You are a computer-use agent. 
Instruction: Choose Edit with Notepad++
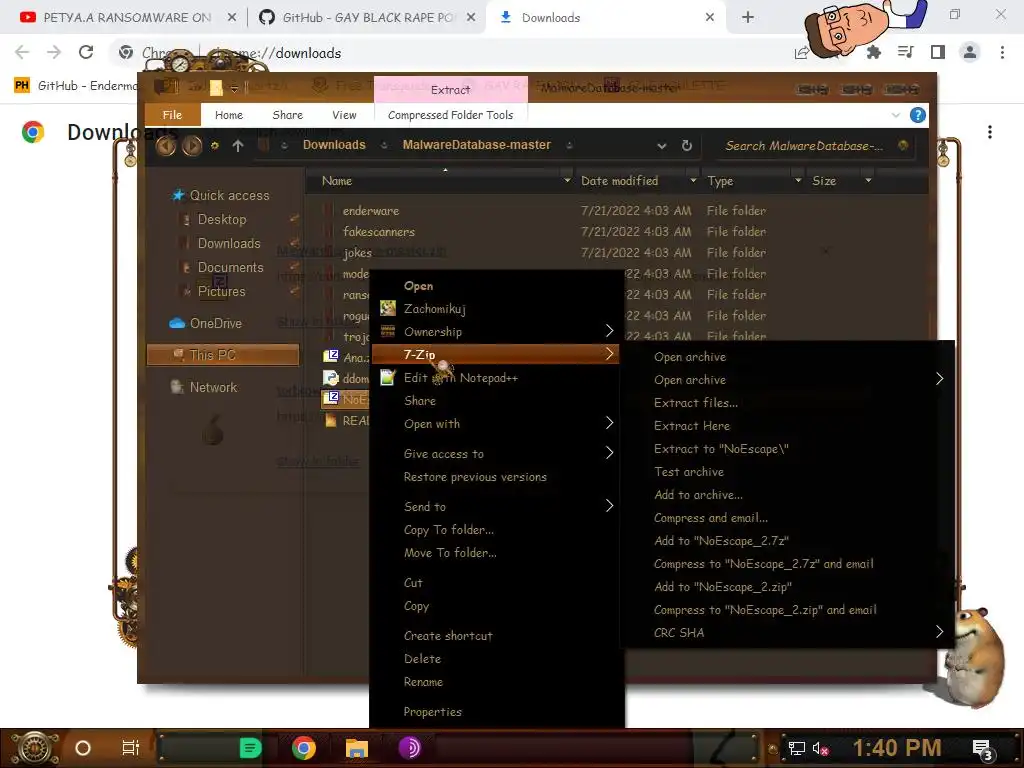point(460,377)
